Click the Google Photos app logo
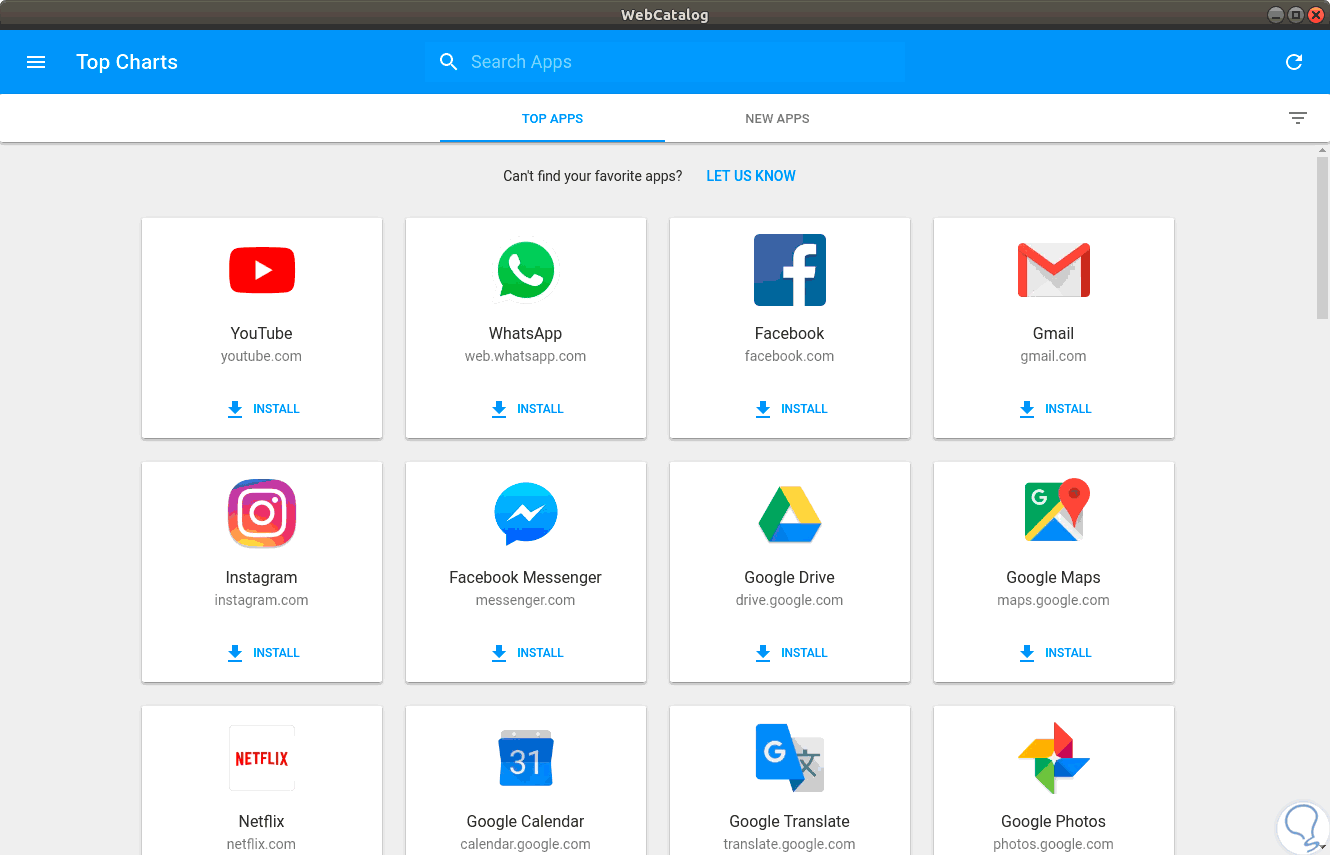The image size is (1330, 855). click(x=1054, y=758)
